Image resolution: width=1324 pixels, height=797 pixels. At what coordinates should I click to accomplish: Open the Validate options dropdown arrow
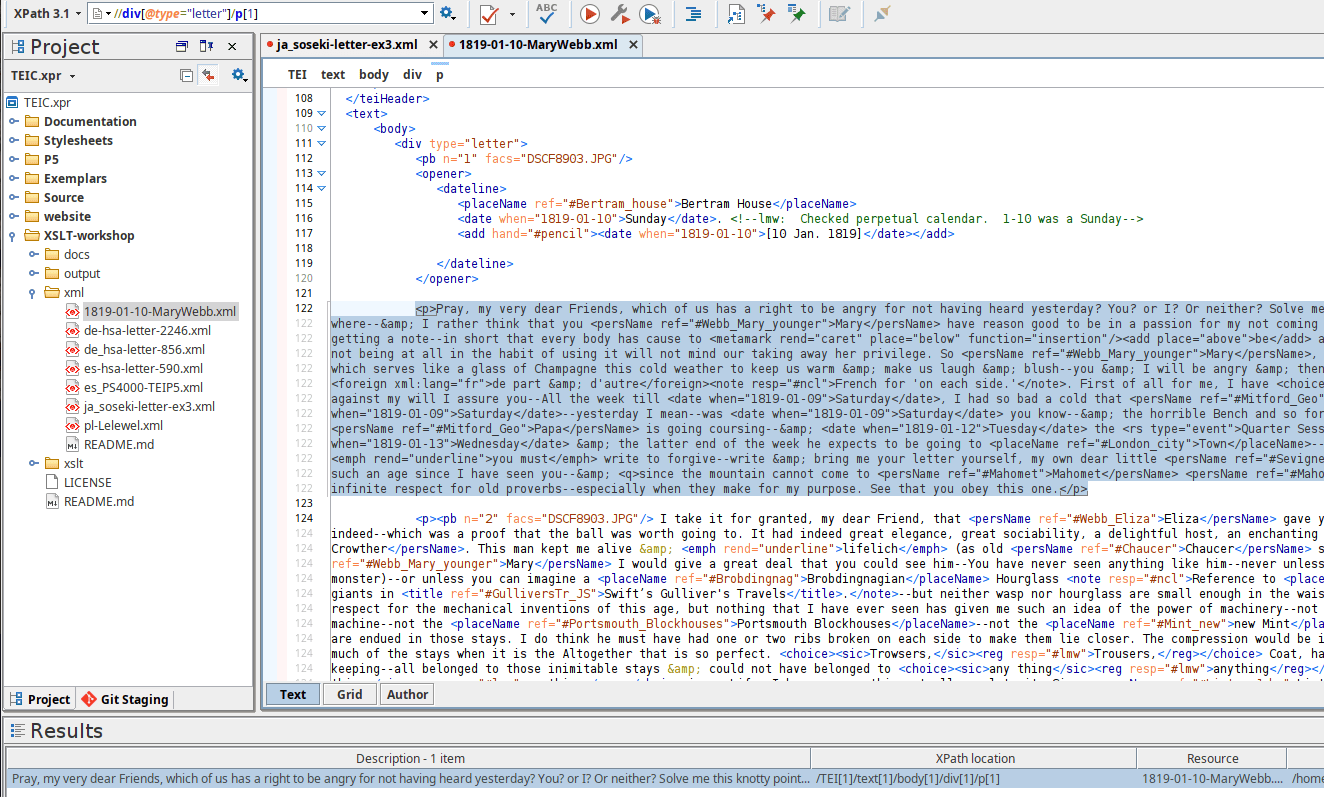click(x=512, y=14)
